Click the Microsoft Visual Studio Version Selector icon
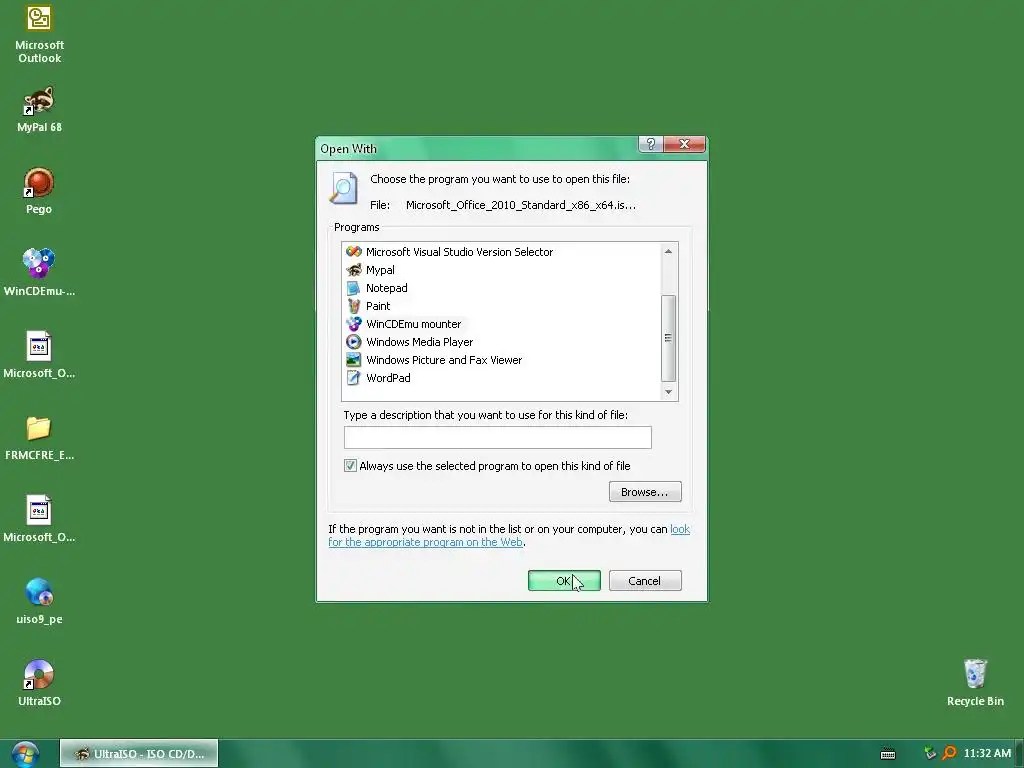1024x768 pixels. click(x=353, y=251)
